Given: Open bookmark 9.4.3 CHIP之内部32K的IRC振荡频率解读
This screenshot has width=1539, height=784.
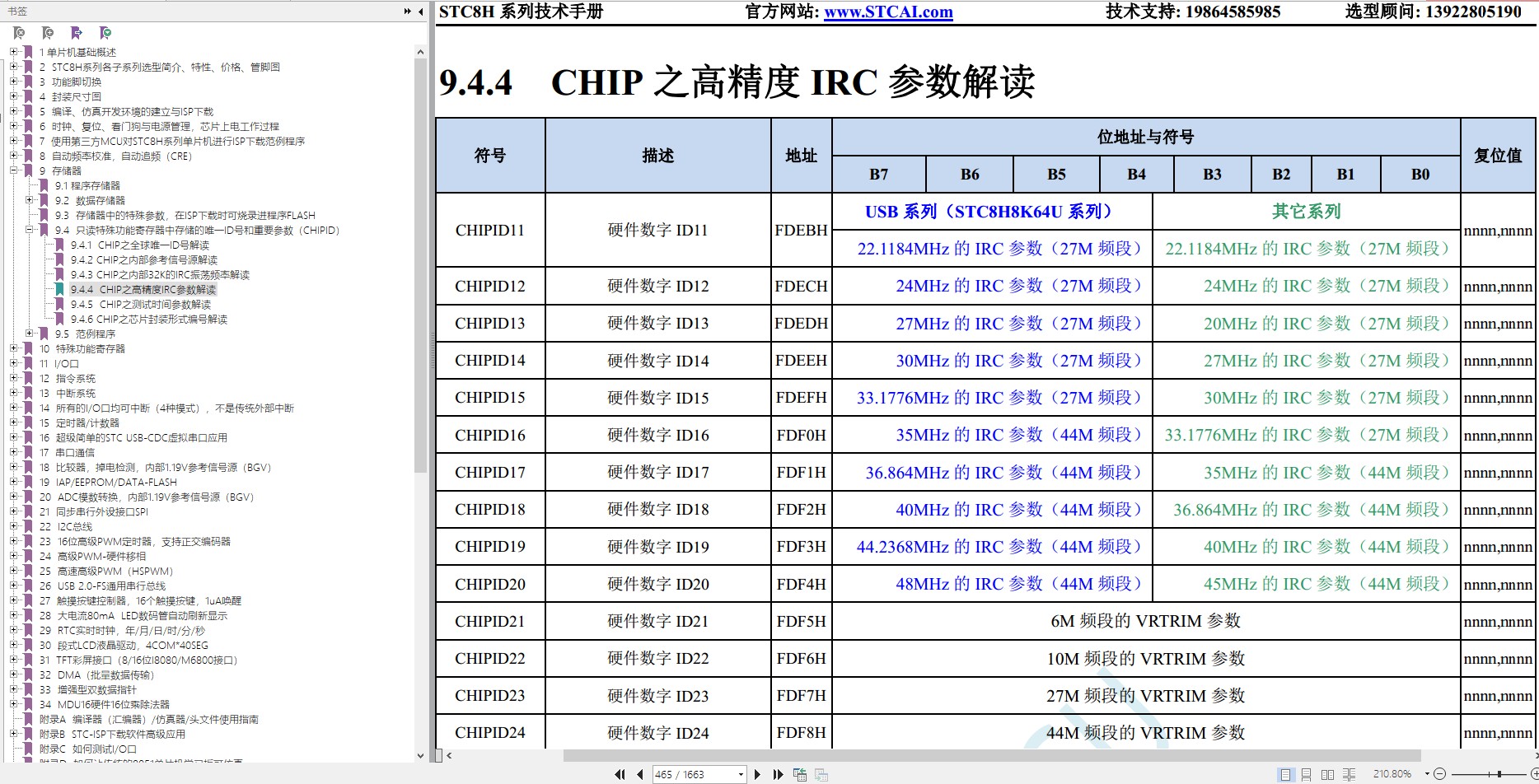Looking at the screenshot, I should coord(160,274).
